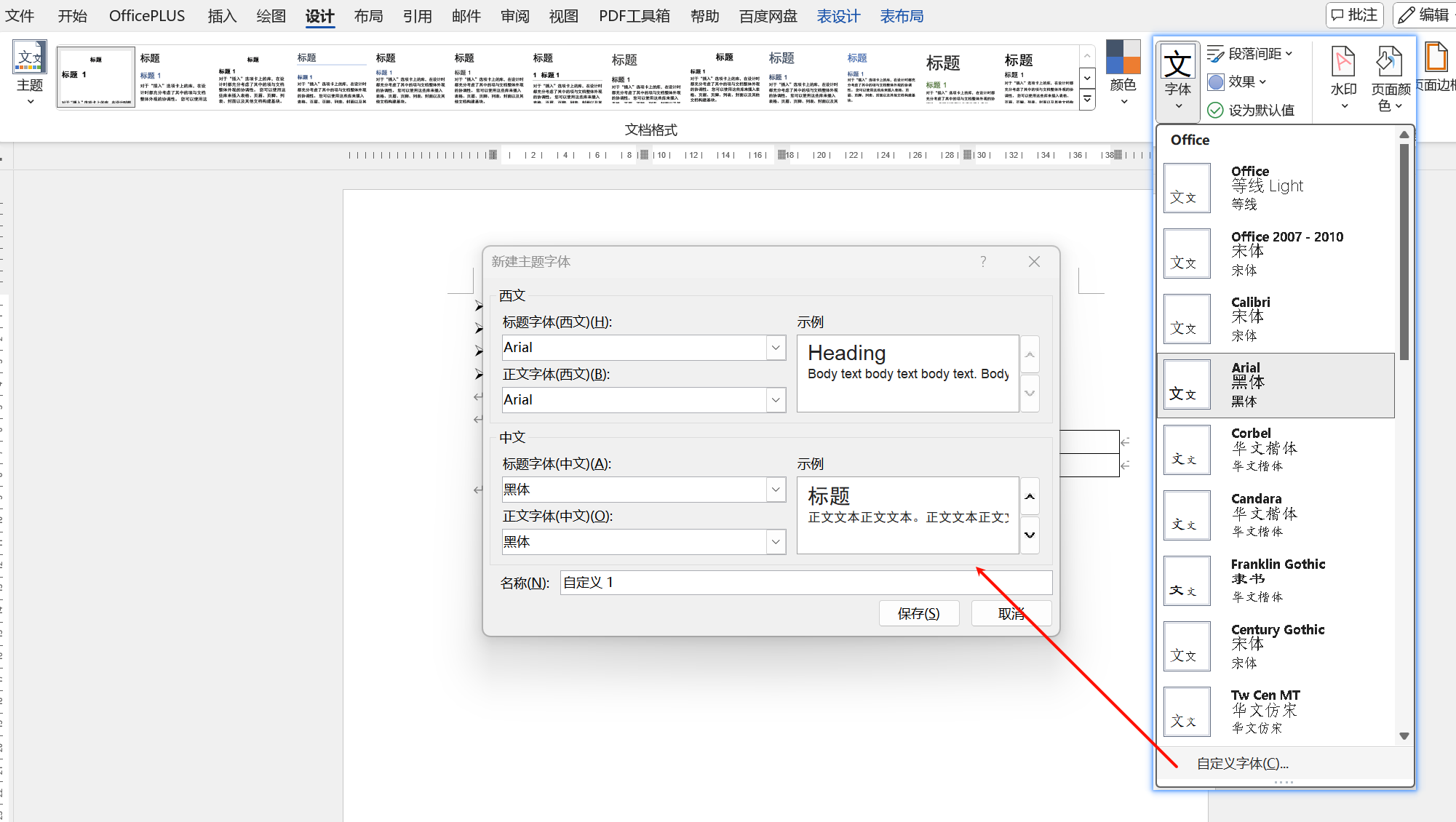Switch to the Insert (插入) tab
This screenshot has height=822, width=1456.
coord(222,16)
